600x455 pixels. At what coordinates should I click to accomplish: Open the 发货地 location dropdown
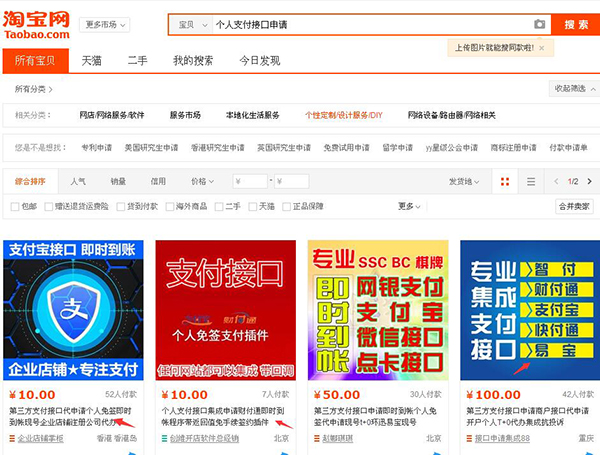[x=464, y=181]
